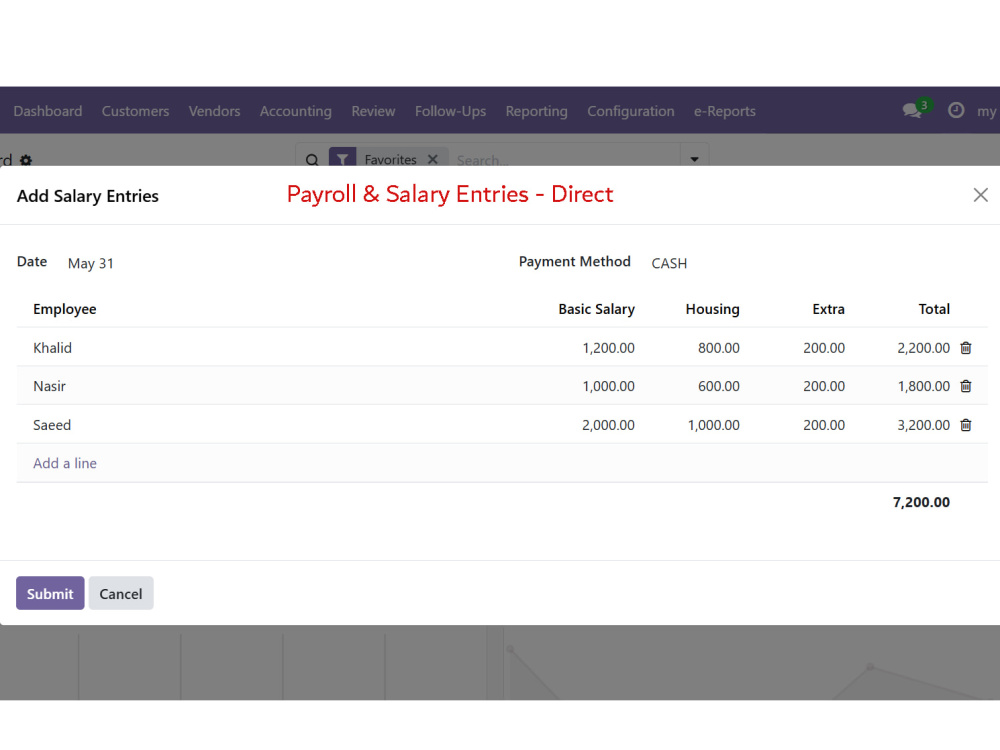Select employee name Nasir

point(49,386)
